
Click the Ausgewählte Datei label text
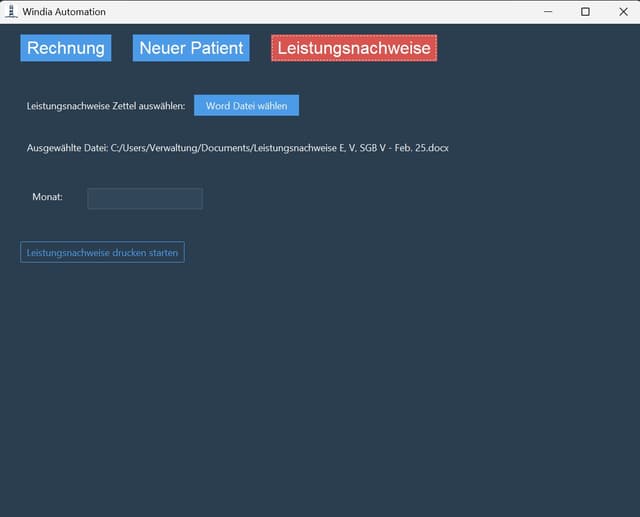67,148
